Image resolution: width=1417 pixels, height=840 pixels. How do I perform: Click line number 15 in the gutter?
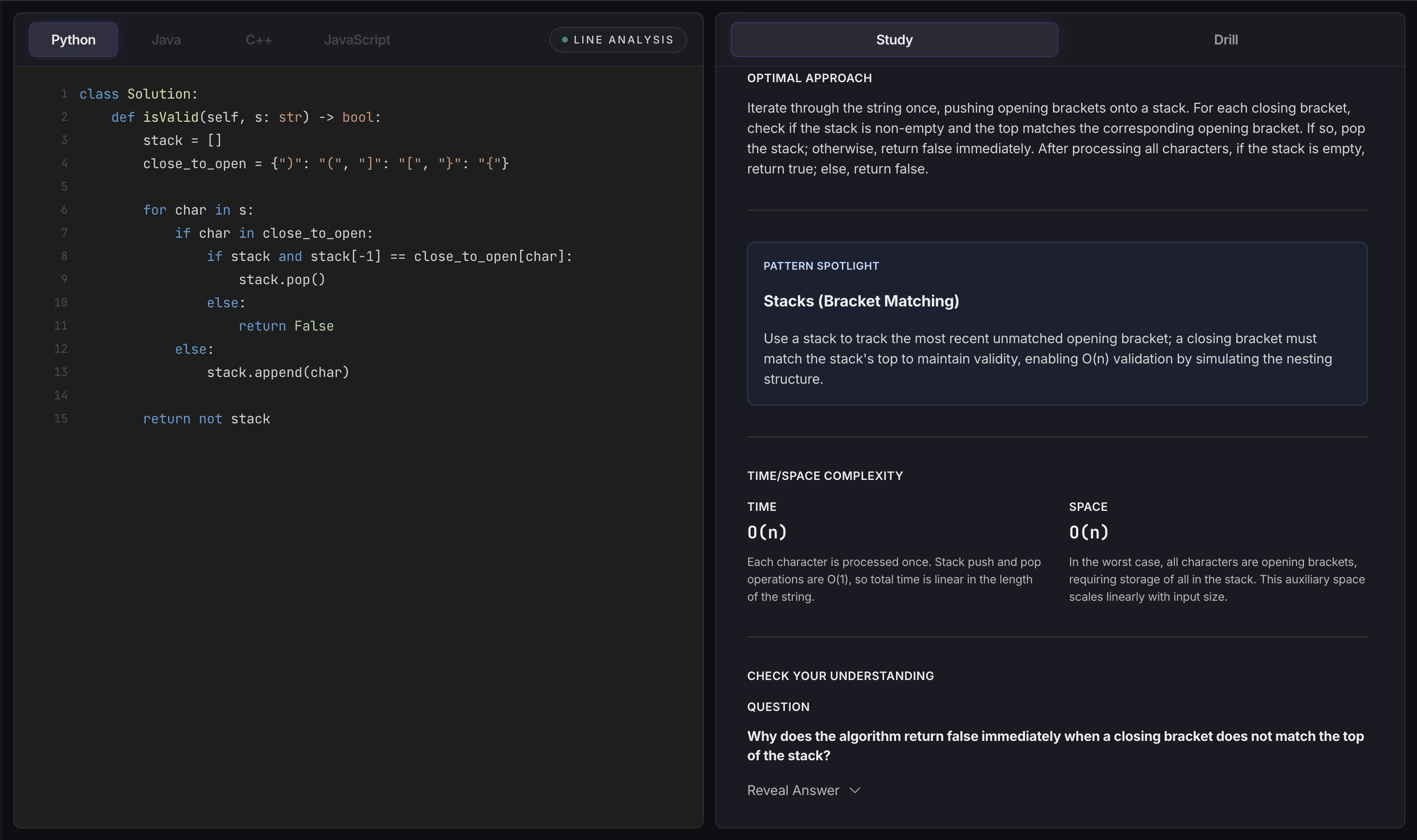click(60, 418)
